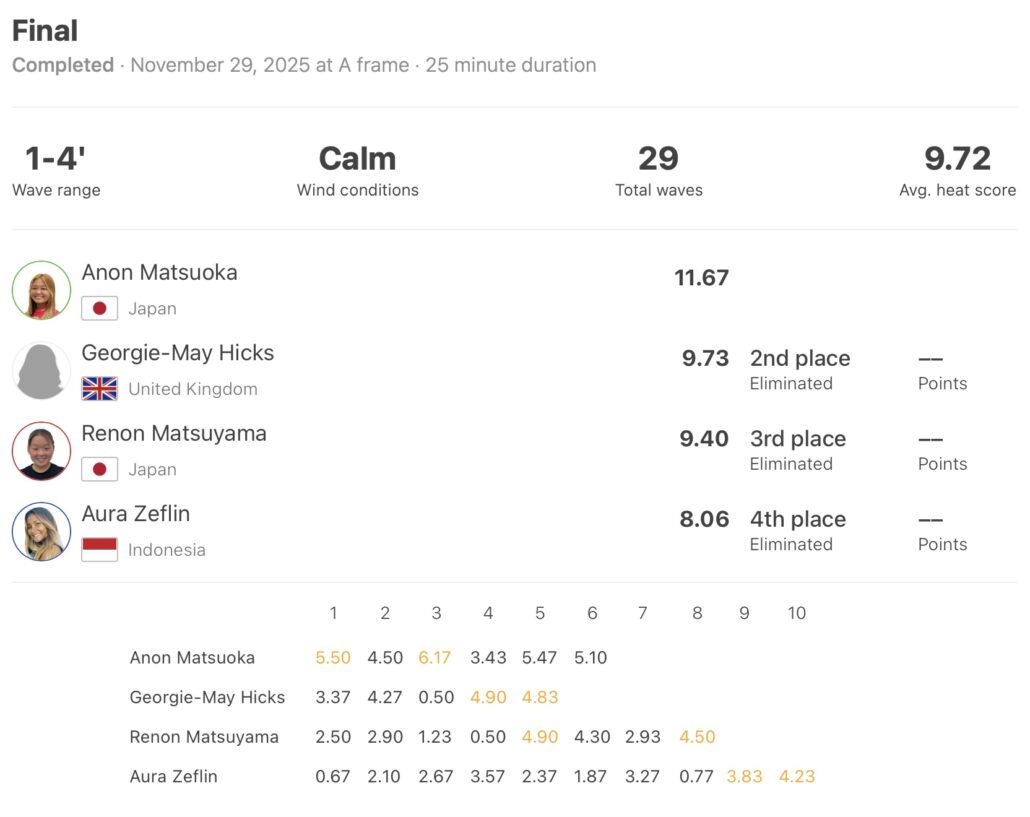This screenshot has height=817, width=1030.
Task: Click Aura Zeflin's 4.23 wave score
Action: click(x=796, y=776)
